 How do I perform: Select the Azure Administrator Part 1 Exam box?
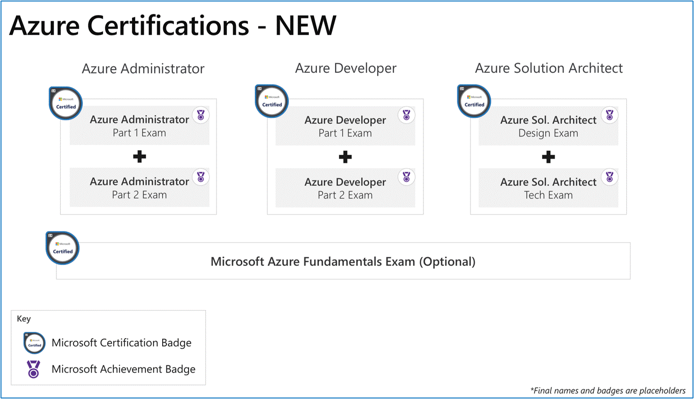click(x=139, y=126)
